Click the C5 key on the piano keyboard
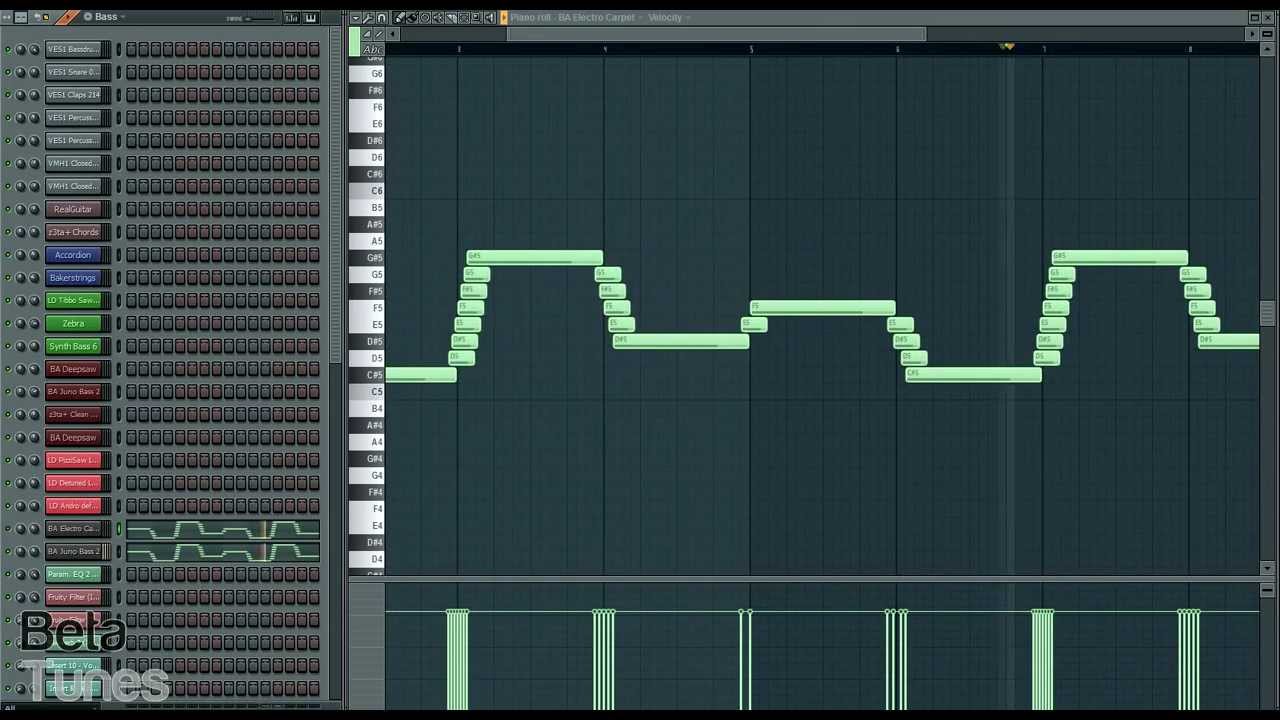 click(367, 391)
